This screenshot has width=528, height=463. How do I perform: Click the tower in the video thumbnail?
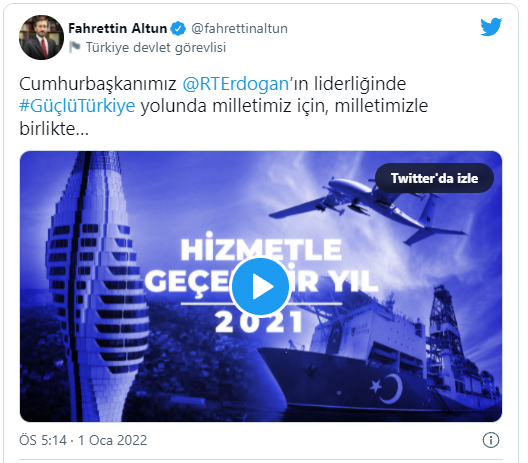[x=96, y=286]
